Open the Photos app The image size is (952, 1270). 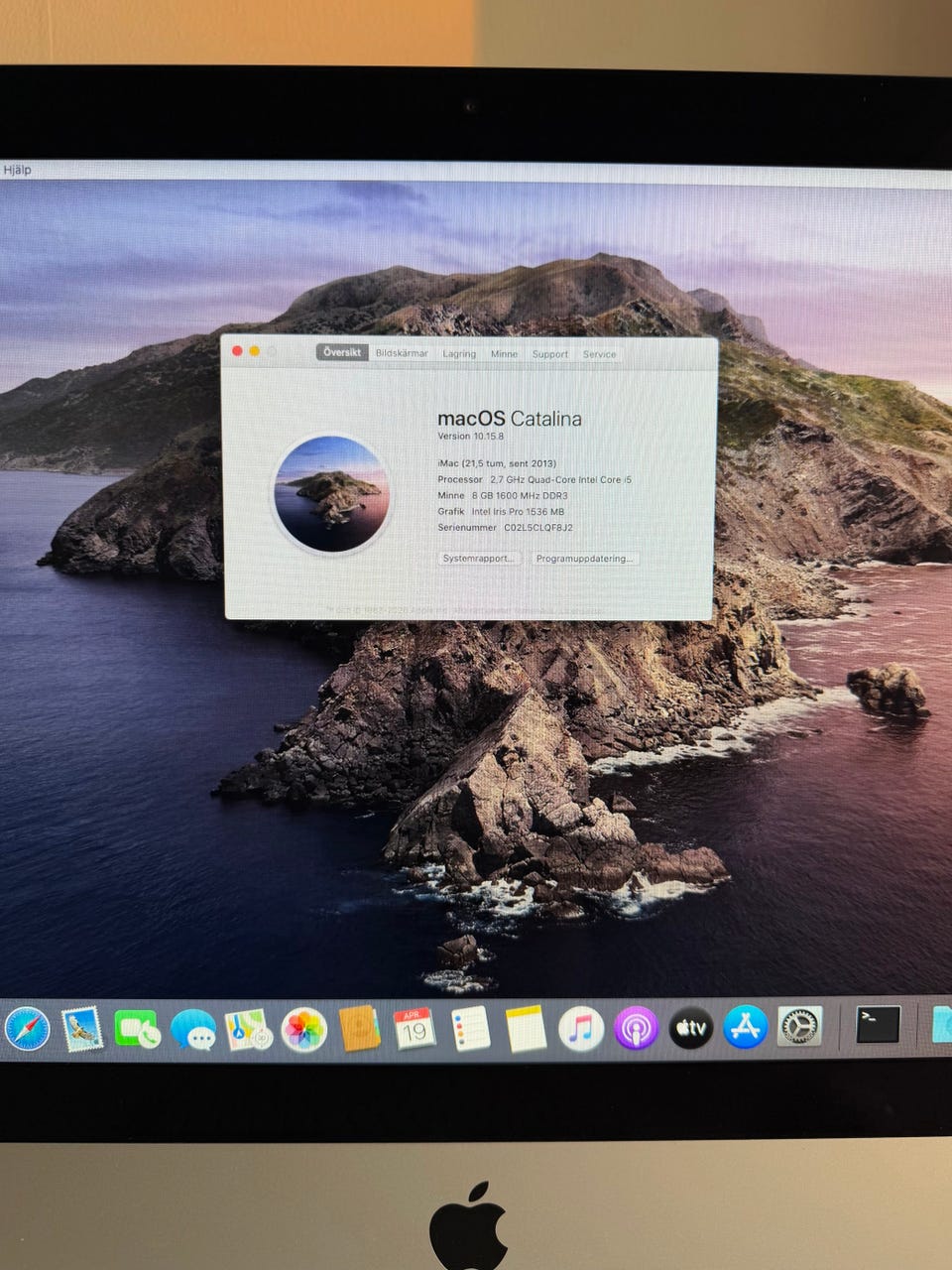[304, 1030]
